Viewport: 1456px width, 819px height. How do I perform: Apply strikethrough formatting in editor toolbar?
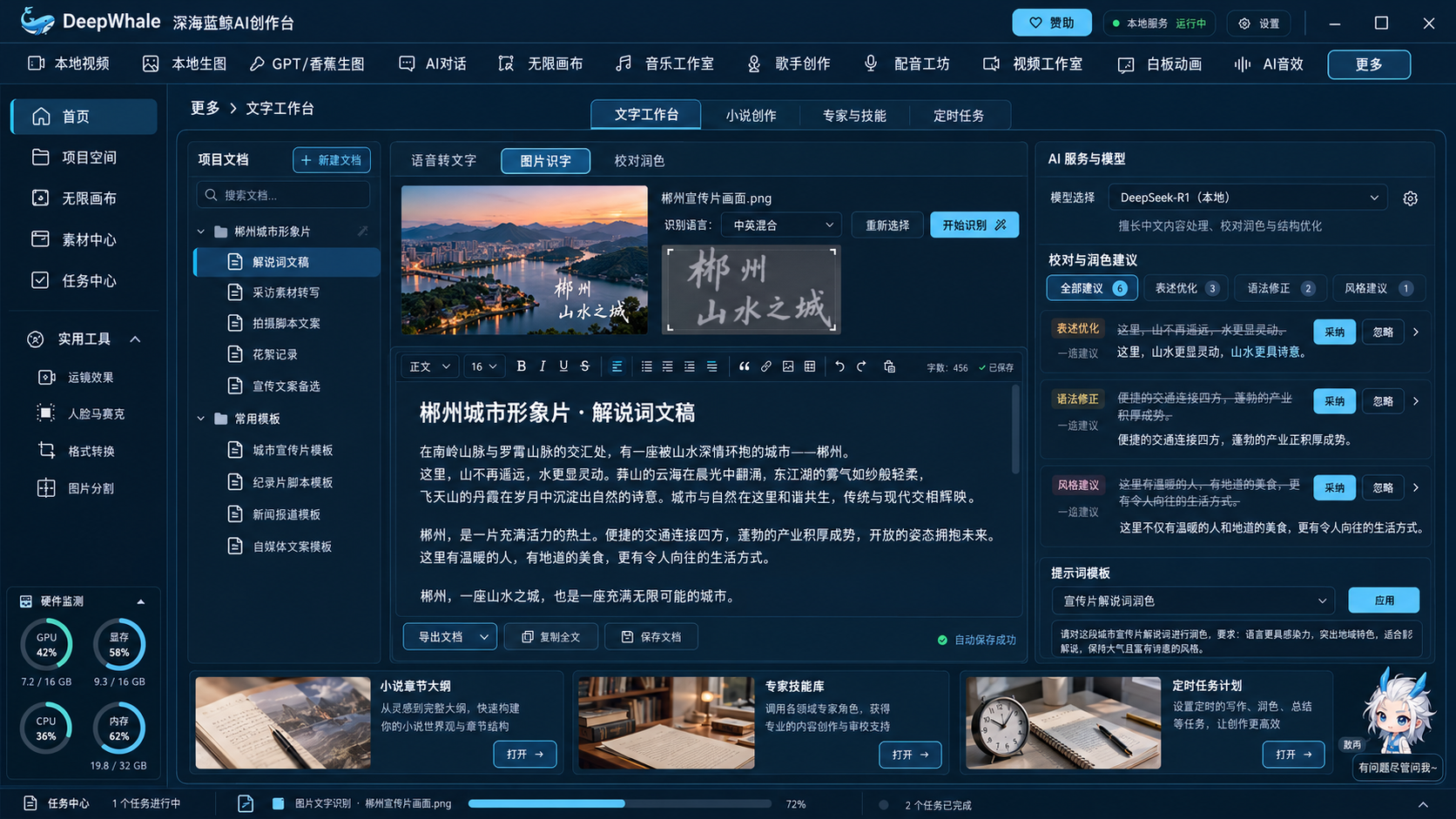pos(585,366)
